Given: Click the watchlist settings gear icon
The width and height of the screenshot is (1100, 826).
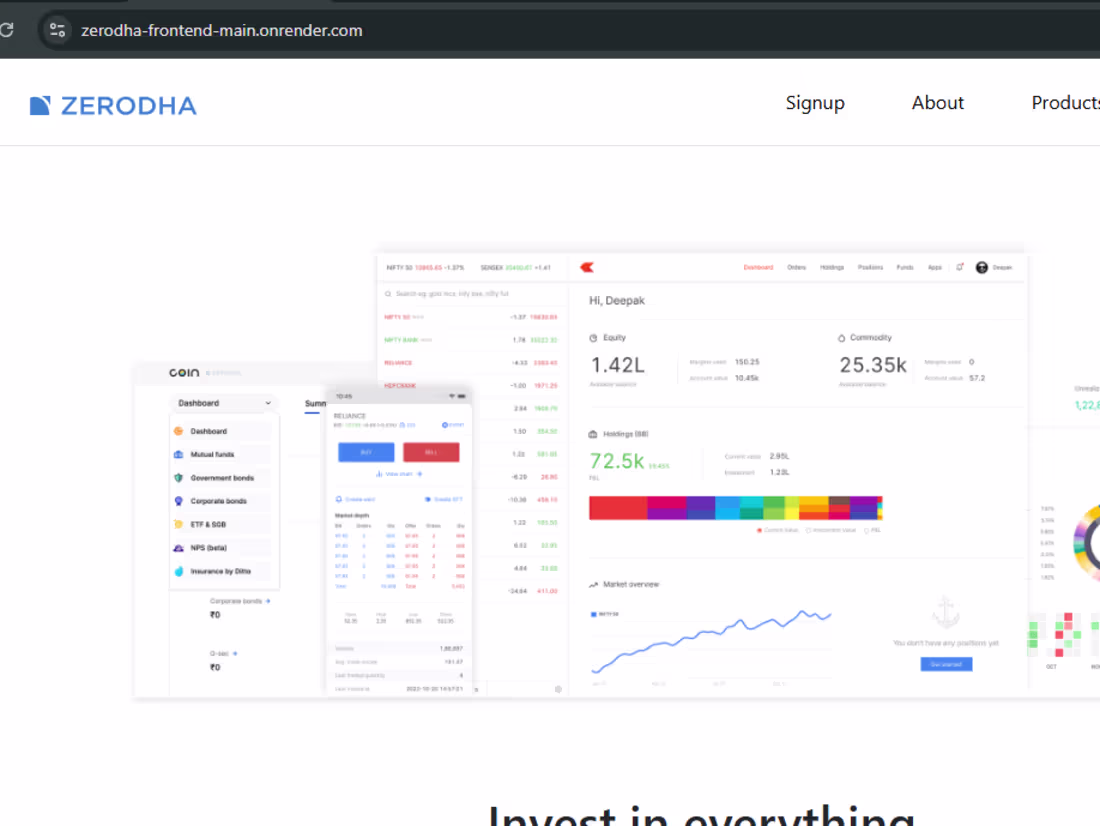Looking at the screenshot, I should (x=558, y=689).
